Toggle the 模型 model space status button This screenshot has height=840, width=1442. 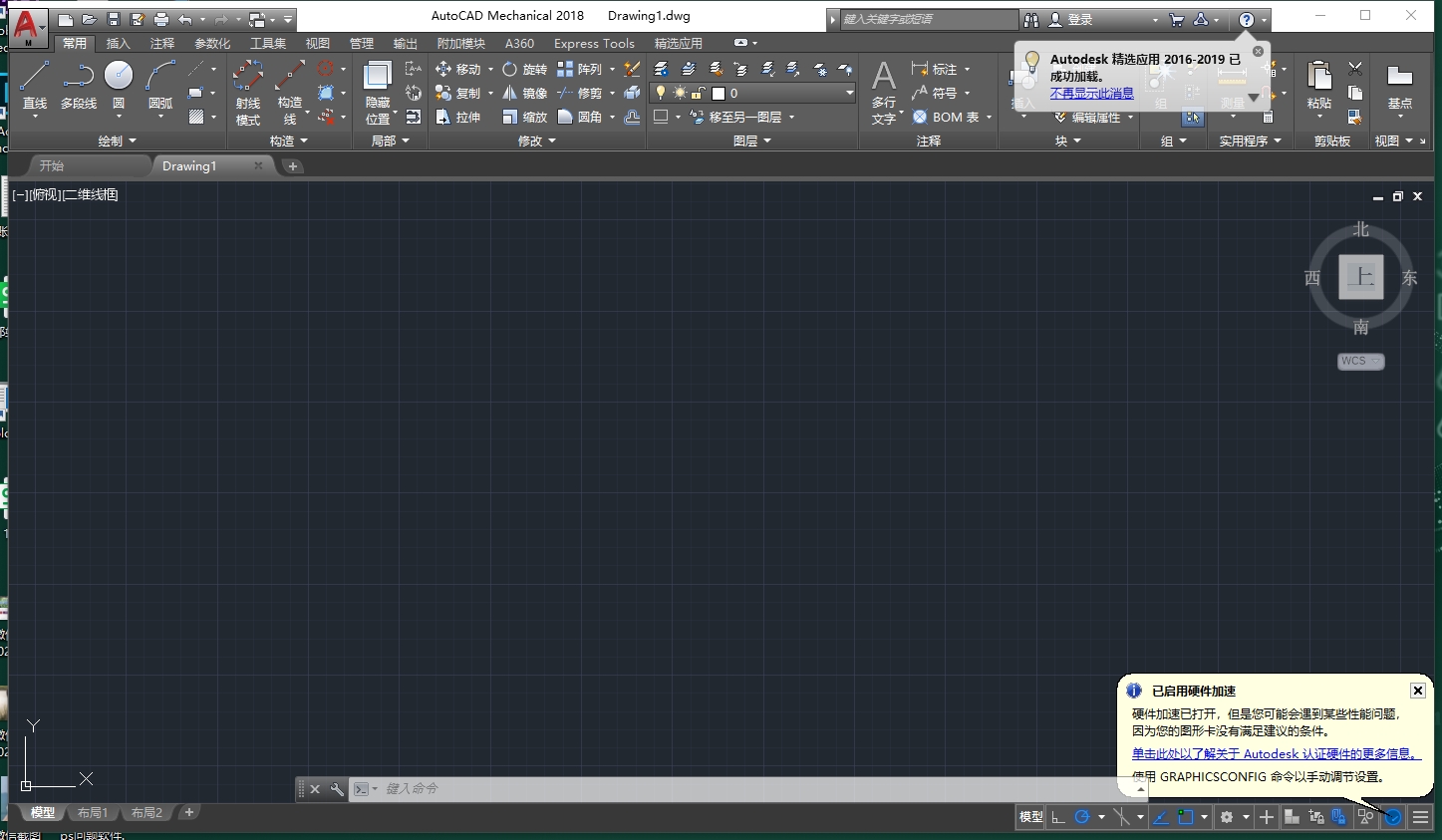[1030, 817]
